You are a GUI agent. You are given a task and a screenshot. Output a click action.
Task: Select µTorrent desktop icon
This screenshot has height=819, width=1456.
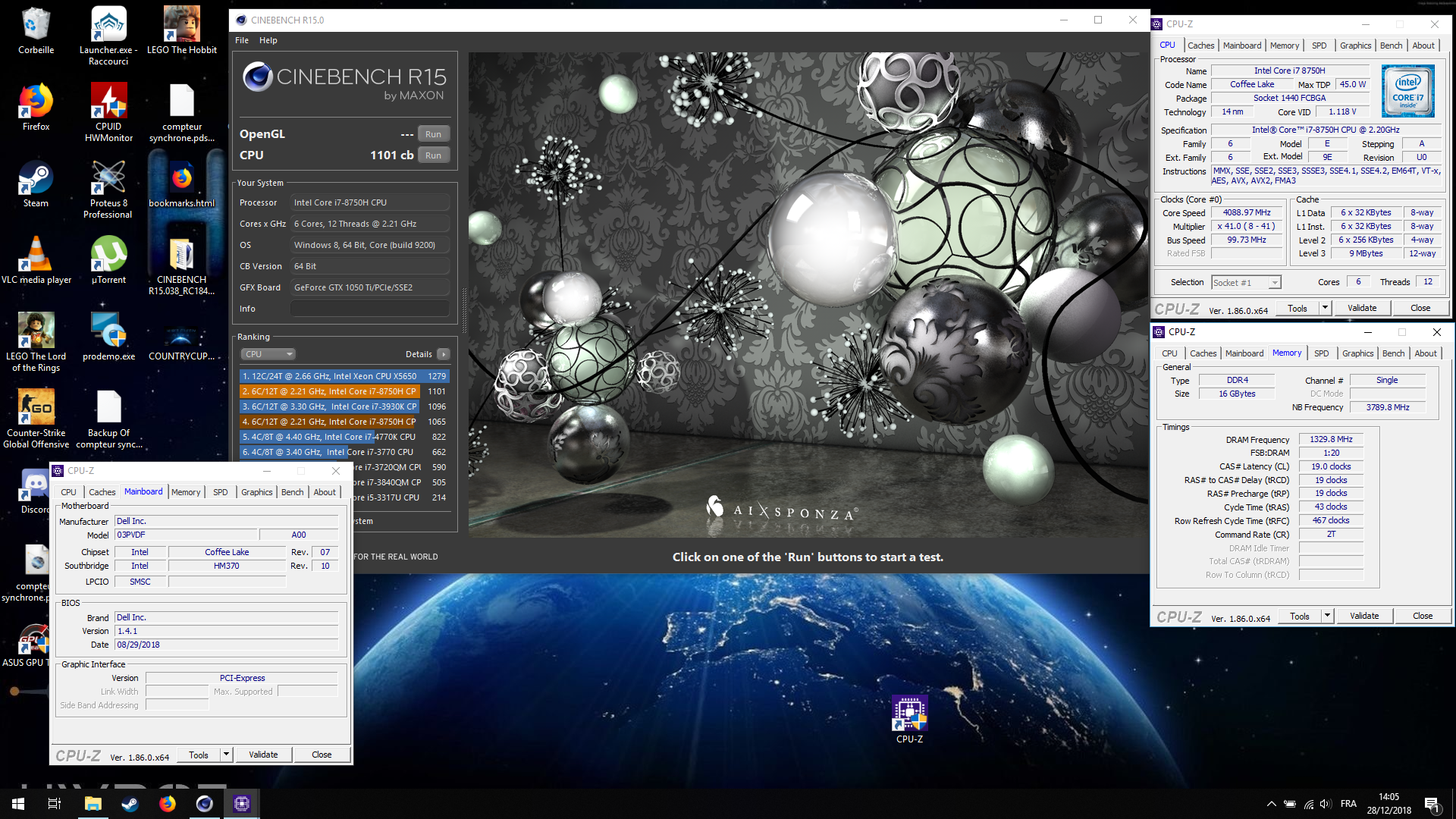108,261
